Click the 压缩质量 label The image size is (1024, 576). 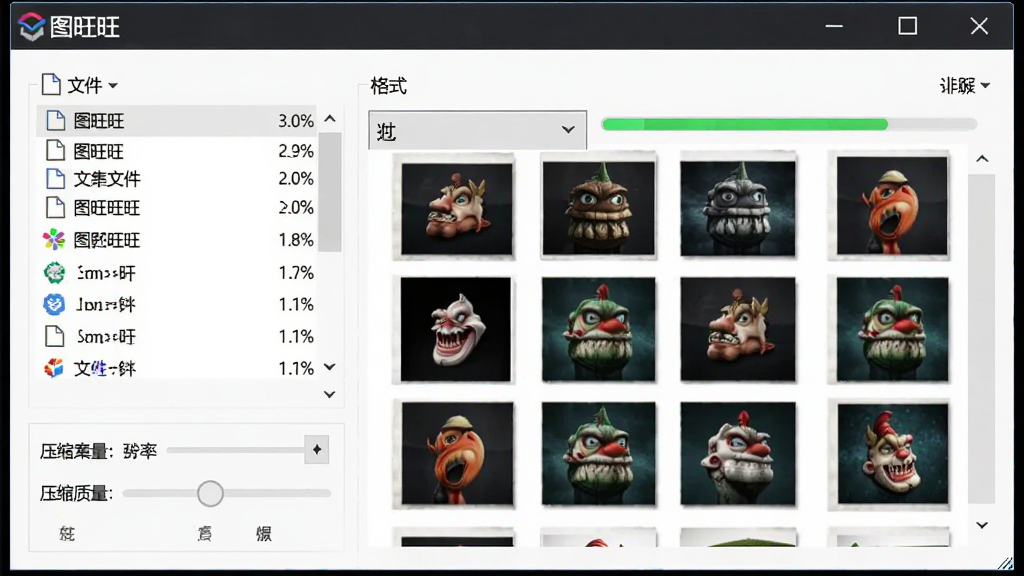tap(76, 494)
